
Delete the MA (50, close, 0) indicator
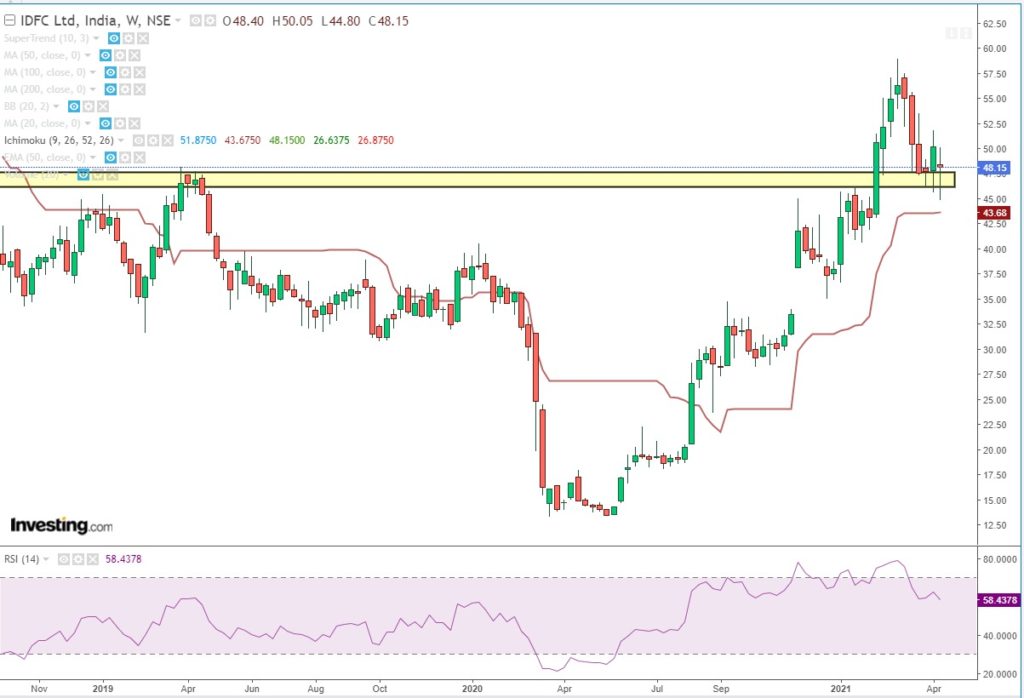[134, 56]
